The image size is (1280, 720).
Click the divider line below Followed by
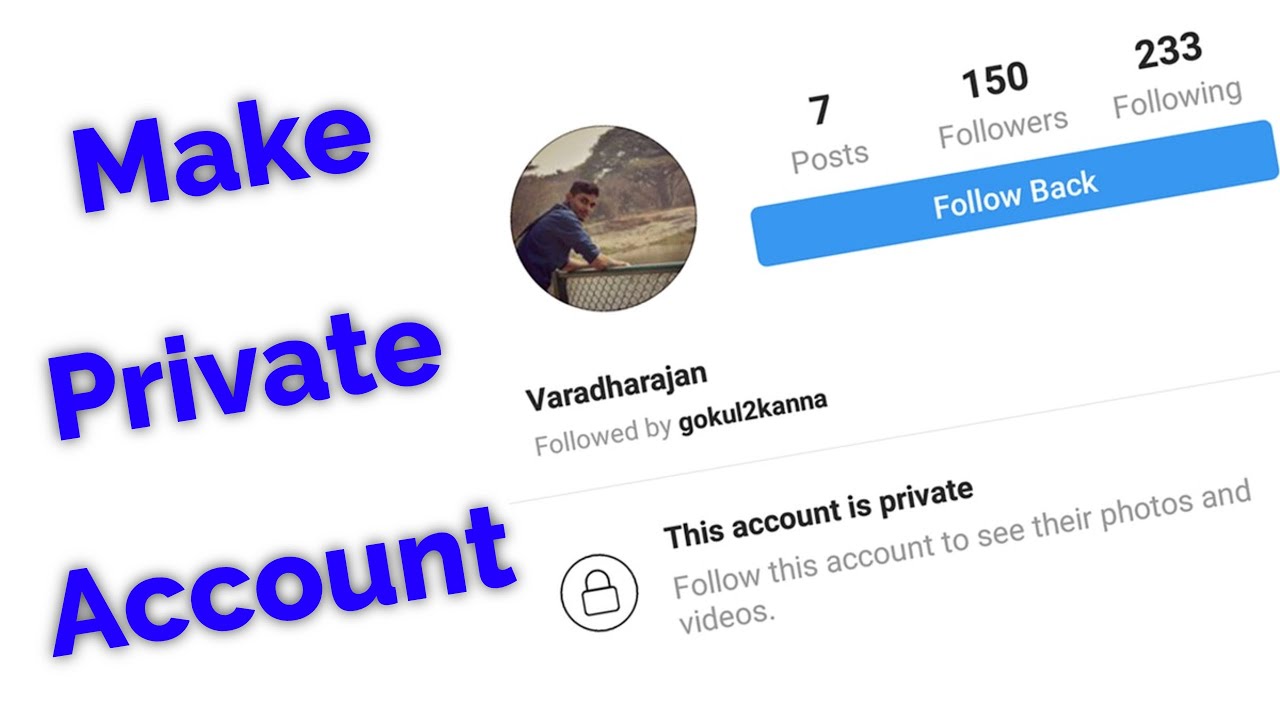894,434
